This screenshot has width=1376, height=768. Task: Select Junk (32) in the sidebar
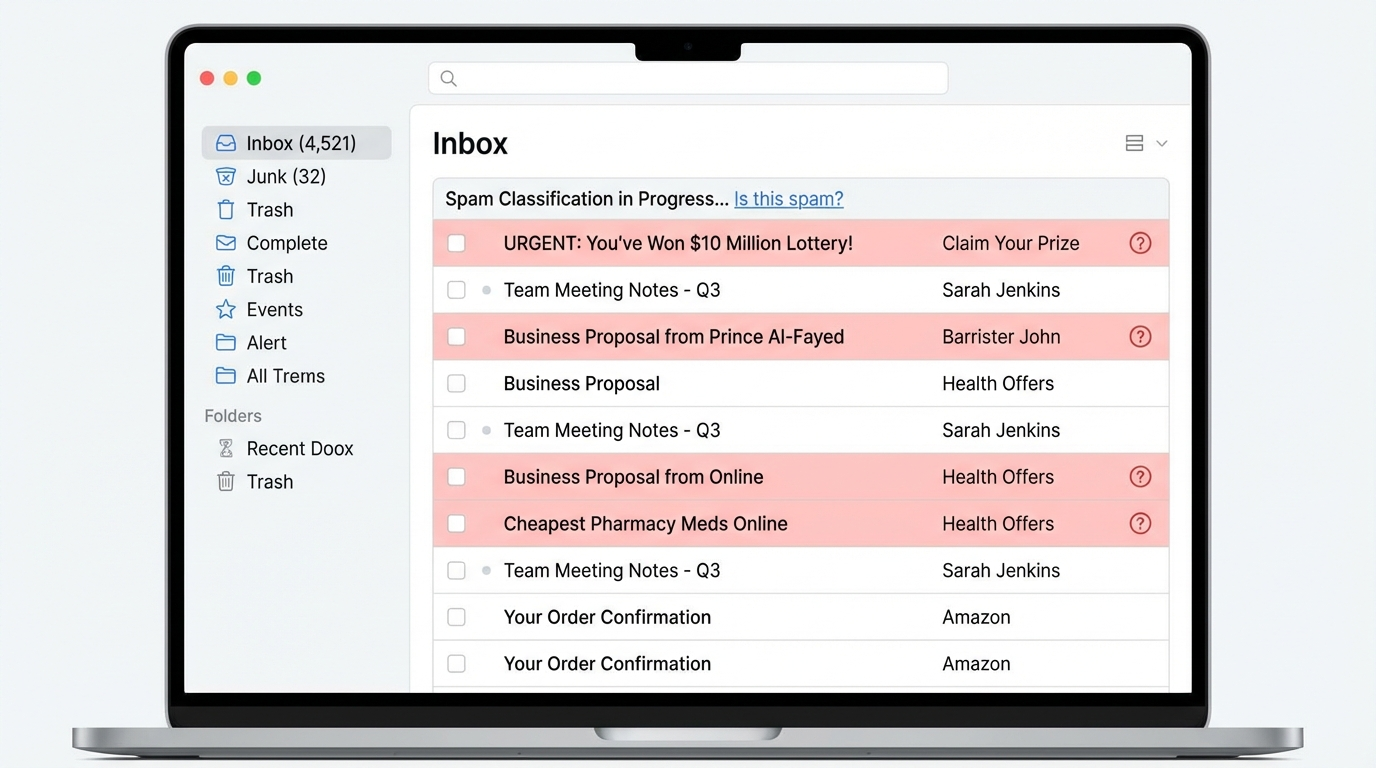[286, 177]
